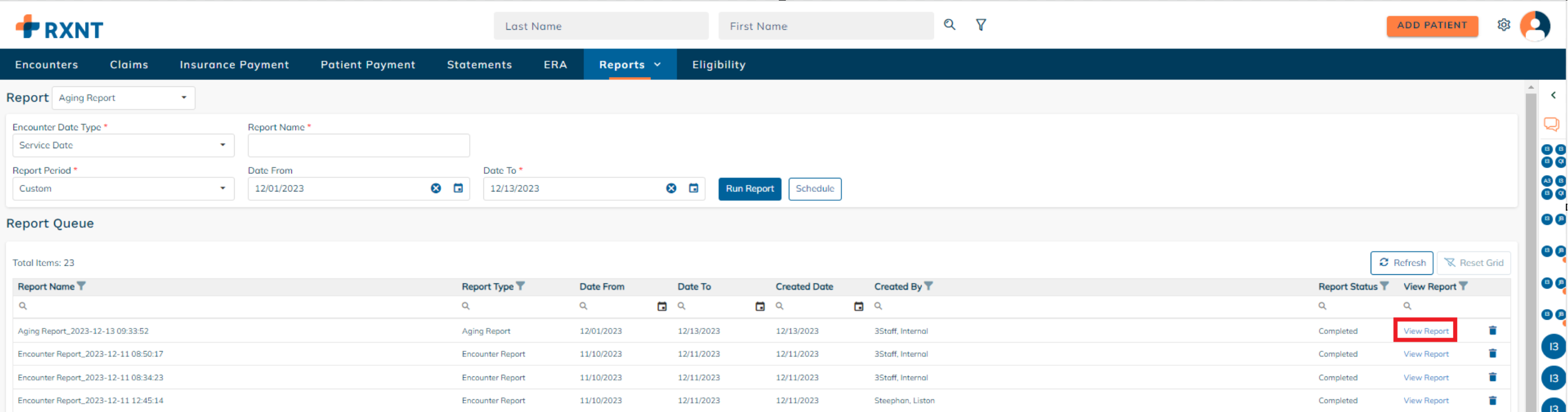Filter the Report Status column
Screen dimensions: 1568x412
click(x=1384, y=286)
